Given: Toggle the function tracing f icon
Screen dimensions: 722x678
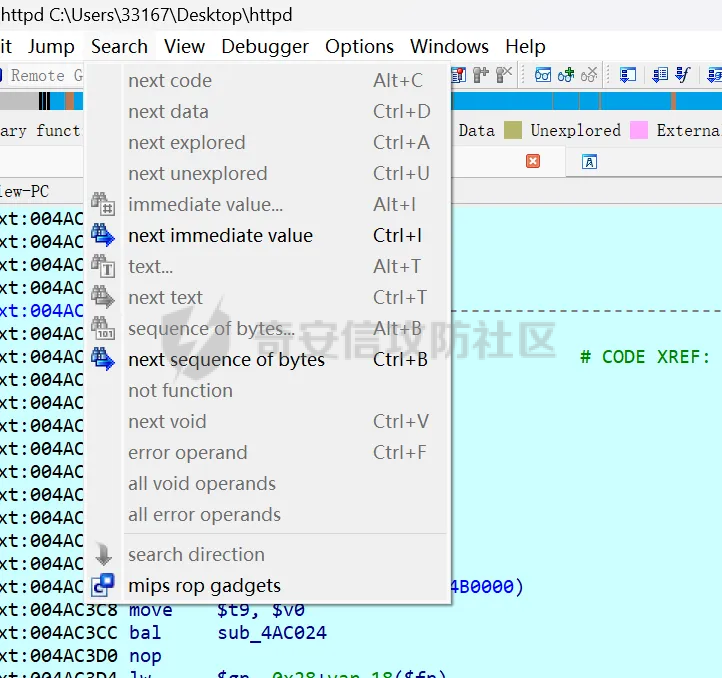Looking at the screenshot, I should pos(683,75).
